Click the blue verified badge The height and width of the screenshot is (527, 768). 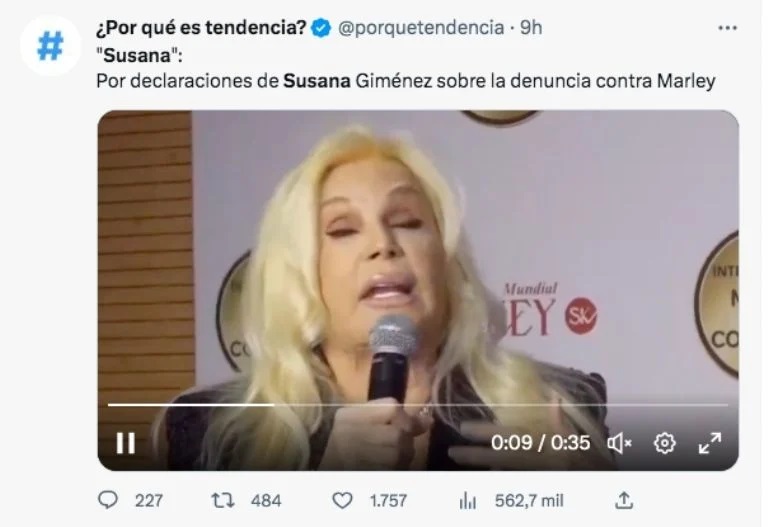point(321,28)
